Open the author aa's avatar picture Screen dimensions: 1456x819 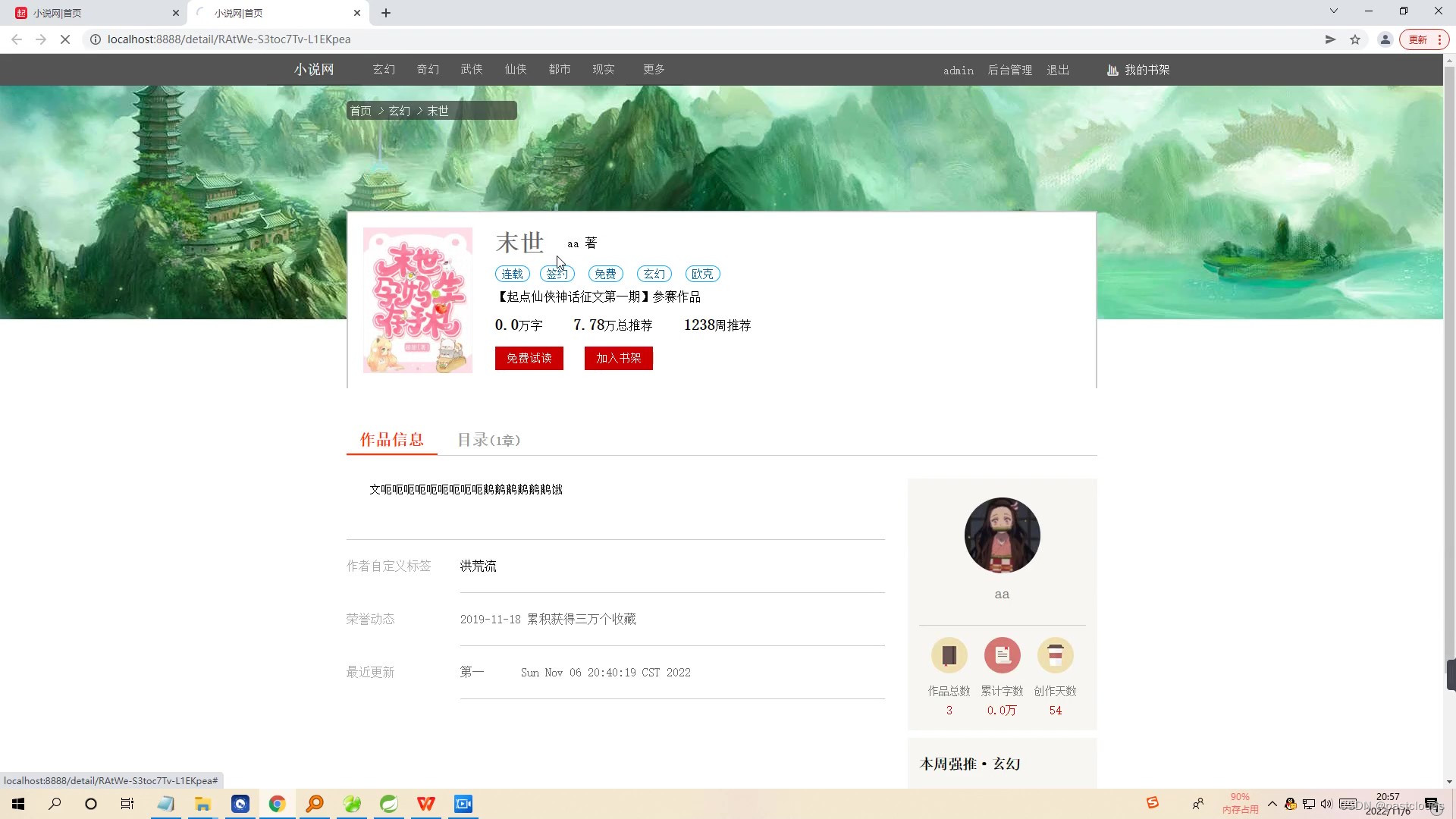coord(1002,535)
